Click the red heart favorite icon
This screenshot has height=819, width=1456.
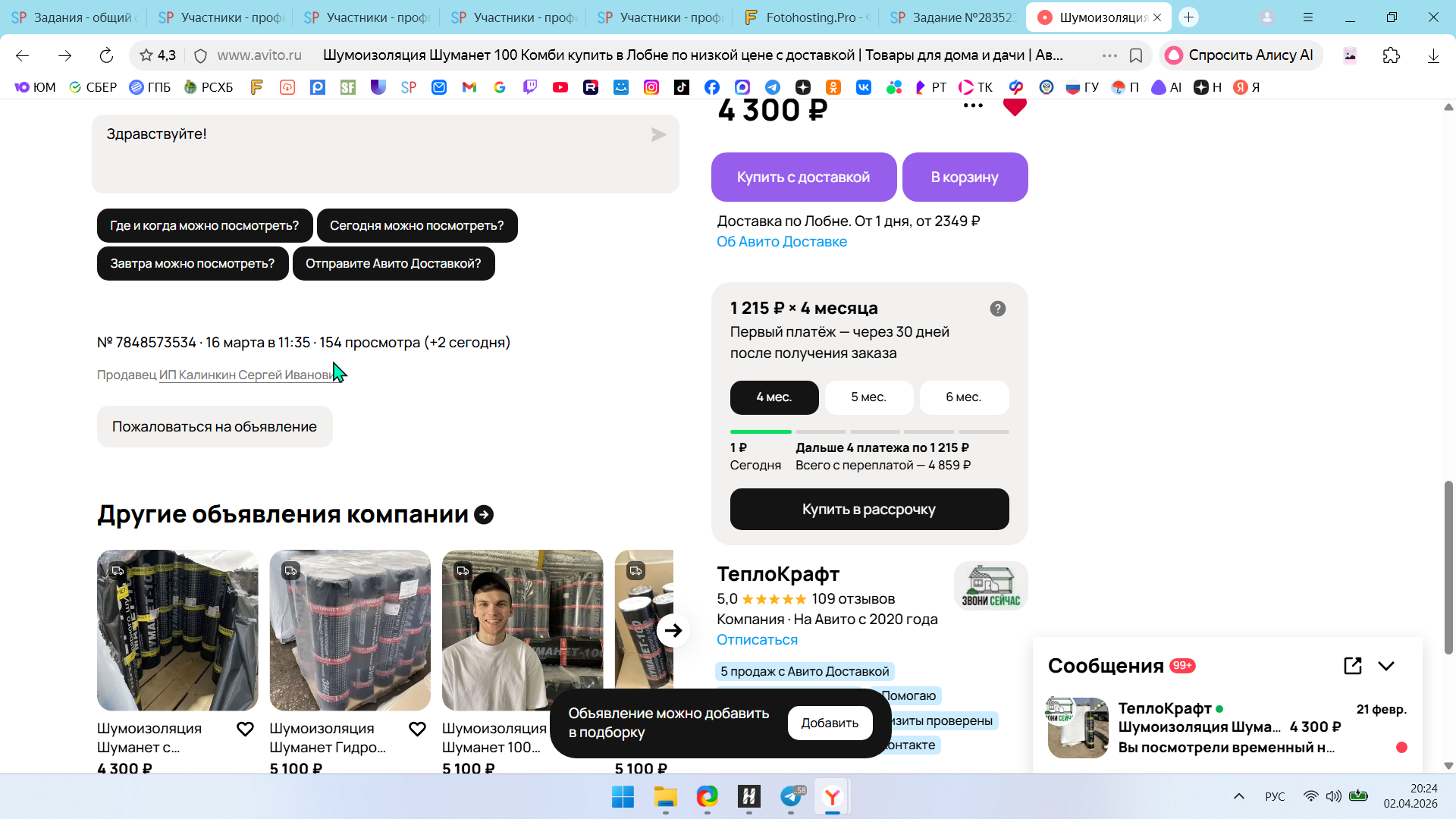[1014, 107]
